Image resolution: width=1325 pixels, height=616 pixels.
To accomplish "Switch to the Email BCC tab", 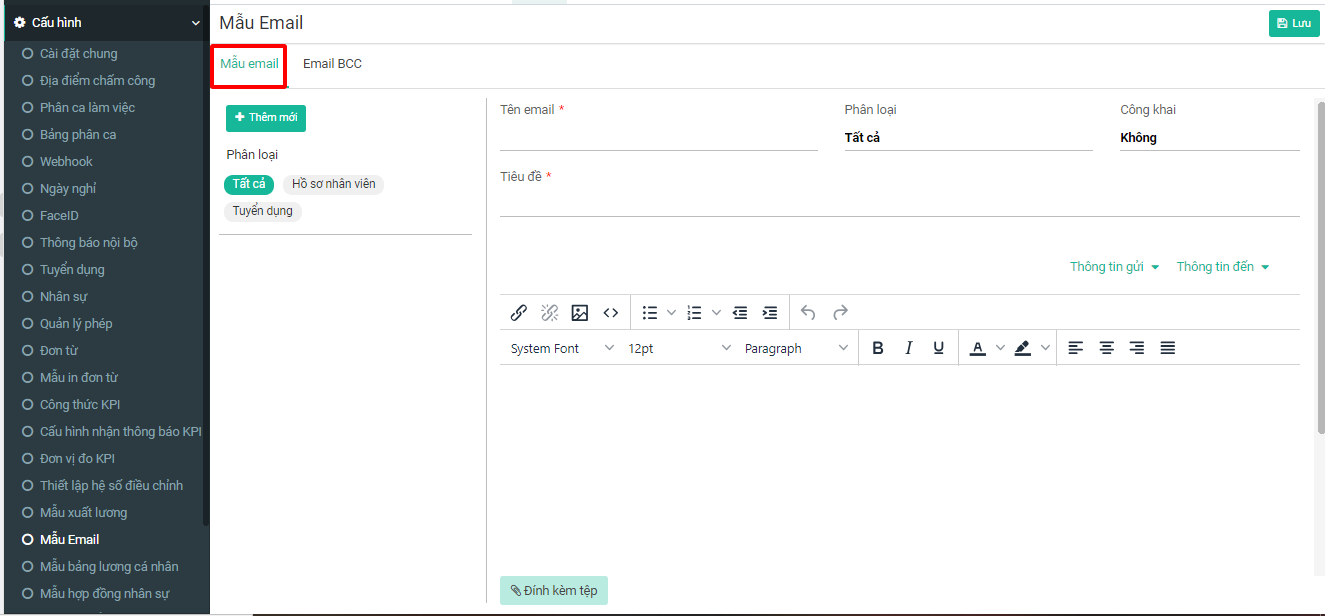I will [332, 64].
